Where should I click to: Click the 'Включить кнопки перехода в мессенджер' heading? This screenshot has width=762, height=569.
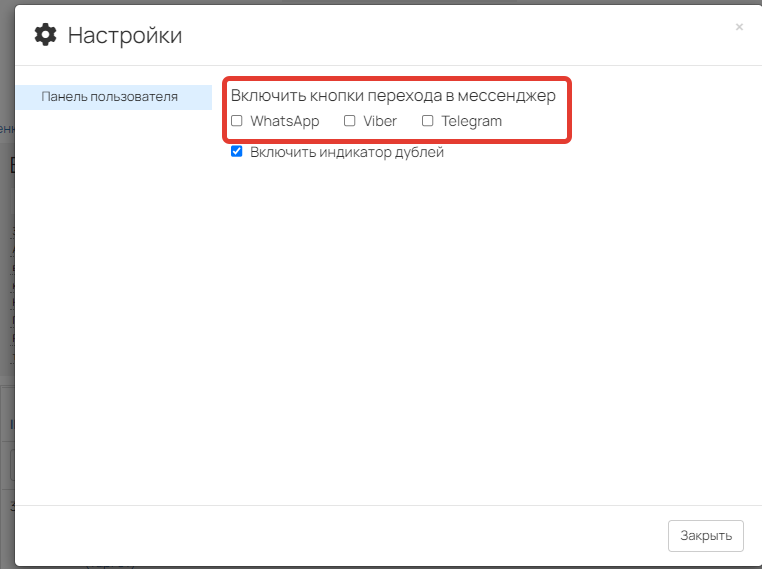tap(393, 95)
